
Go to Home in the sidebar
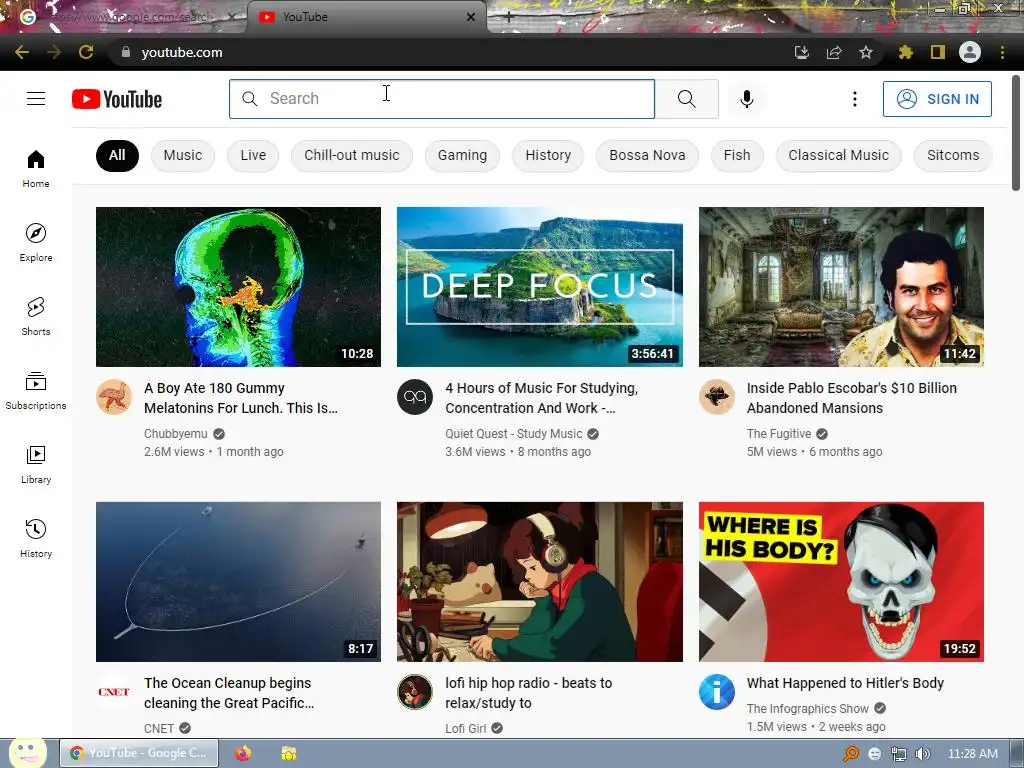point(36,168)
